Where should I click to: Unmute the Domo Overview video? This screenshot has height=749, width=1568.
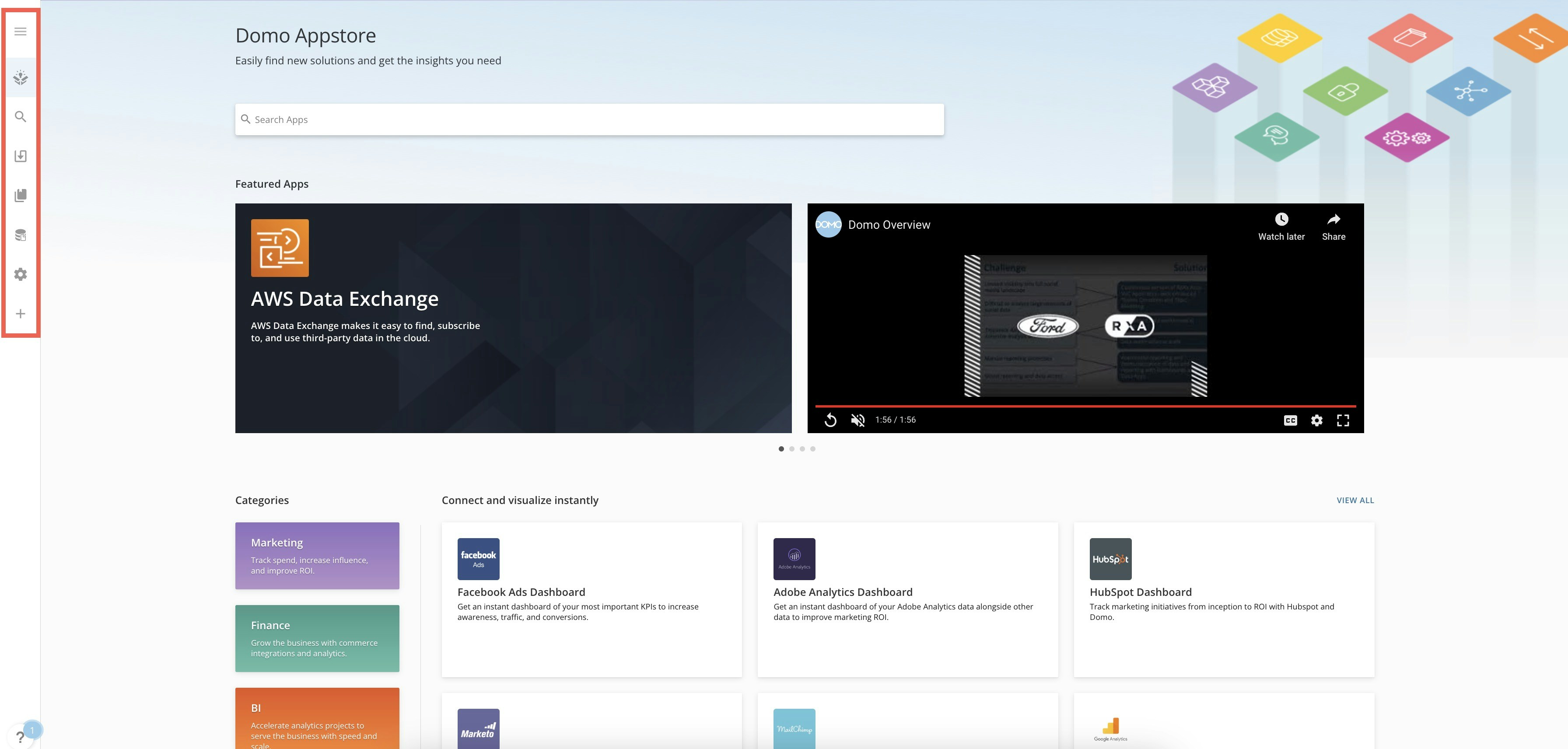click(857, 420)
